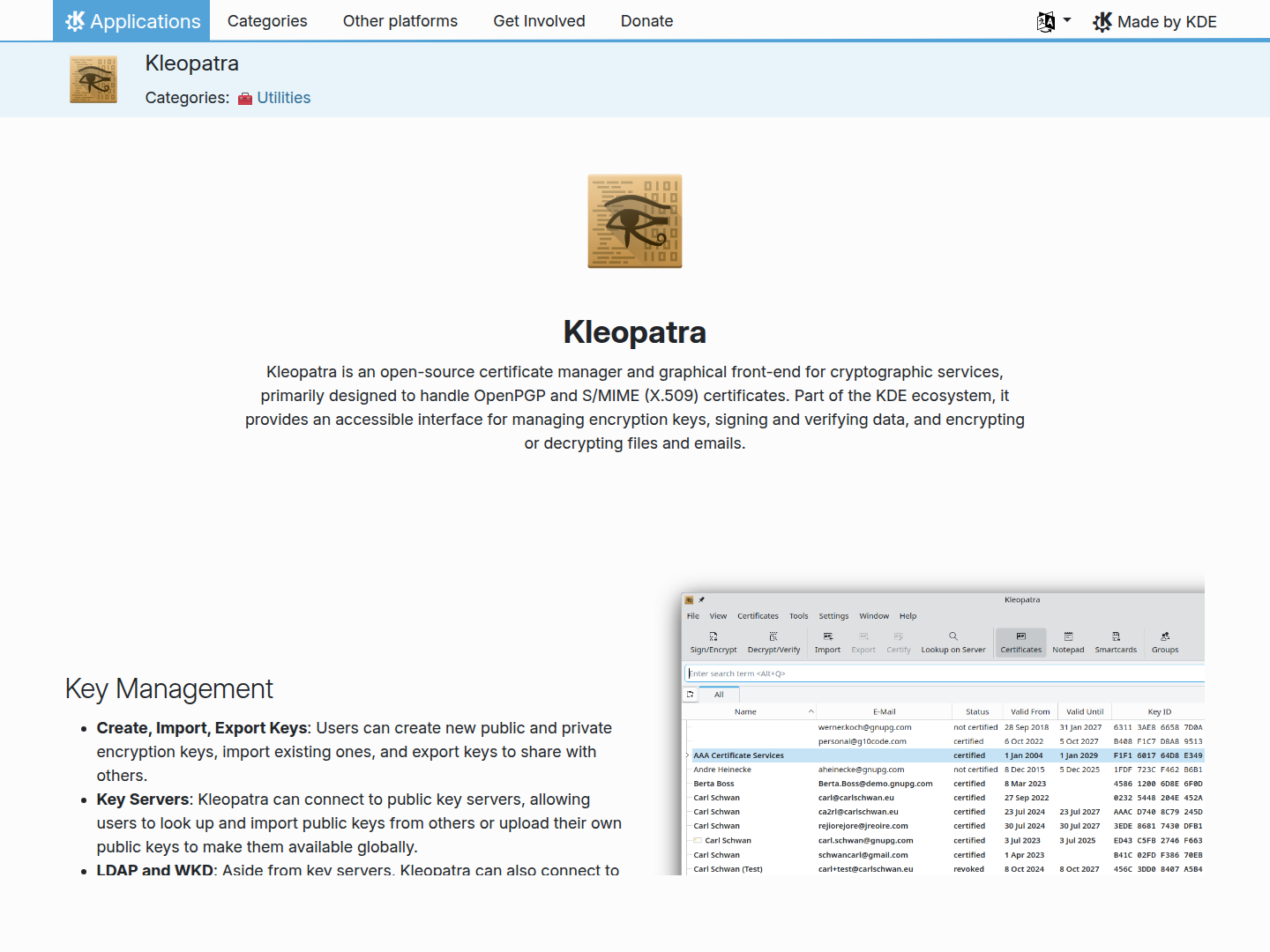Click the Sign/Encrypt toolbar icon in the screenshot
1270x952 pixels.
713,636
